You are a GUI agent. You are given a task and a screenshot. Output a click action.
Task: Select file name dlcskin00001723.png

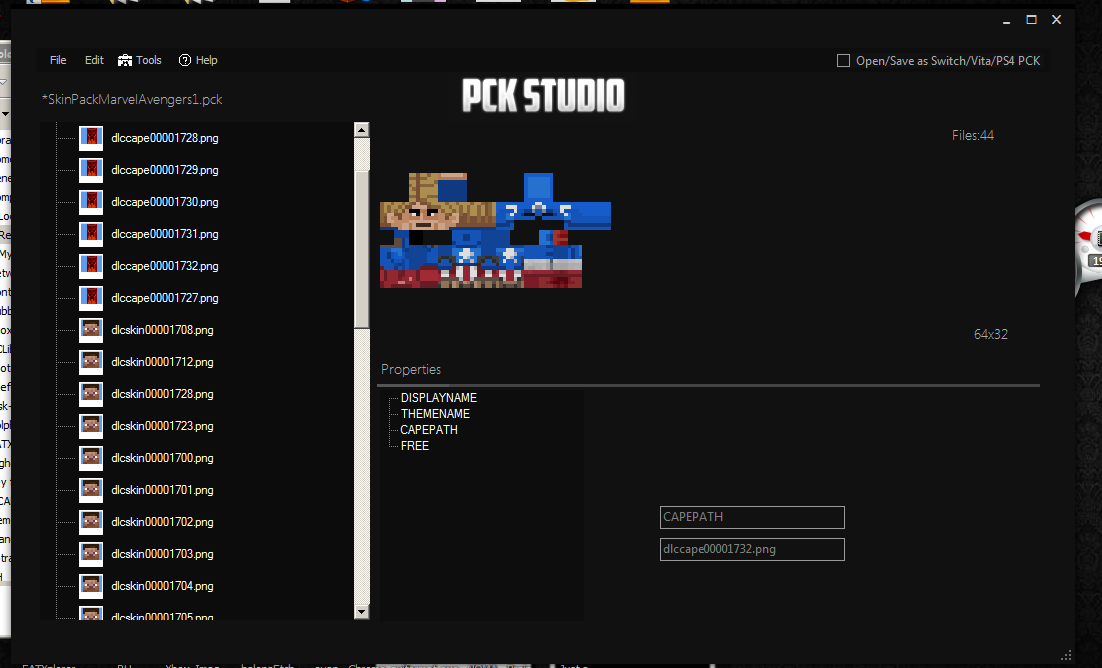(x=162, y=426)
